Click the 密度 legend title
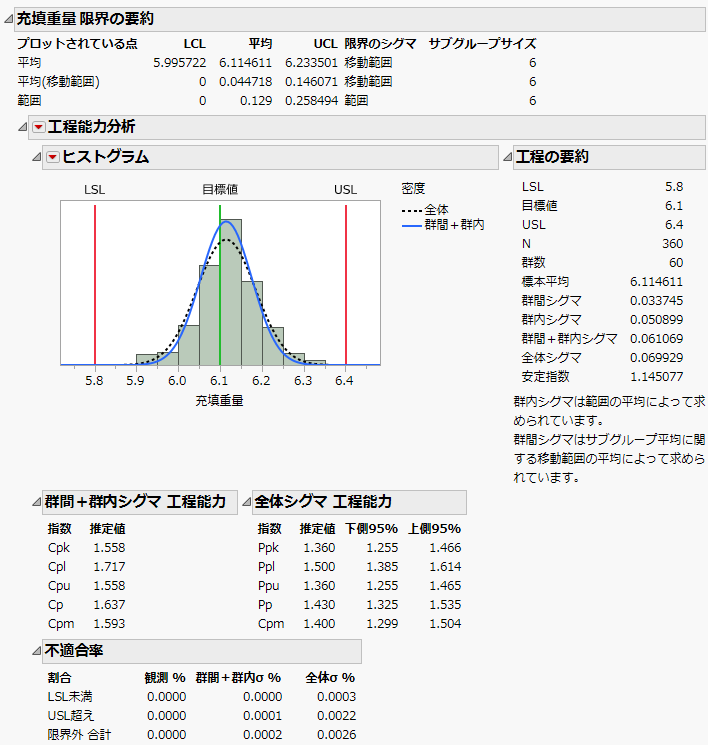Image resolution: width=708 pixels, height=745 pixels. click(413, 189)
